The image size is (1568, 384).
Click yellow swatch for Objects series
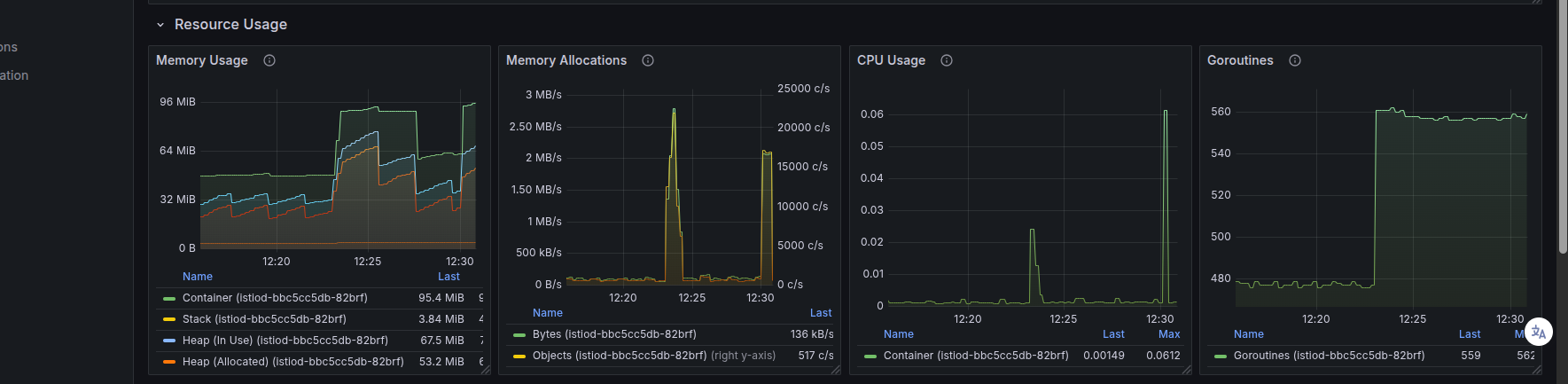click(519, 356)
